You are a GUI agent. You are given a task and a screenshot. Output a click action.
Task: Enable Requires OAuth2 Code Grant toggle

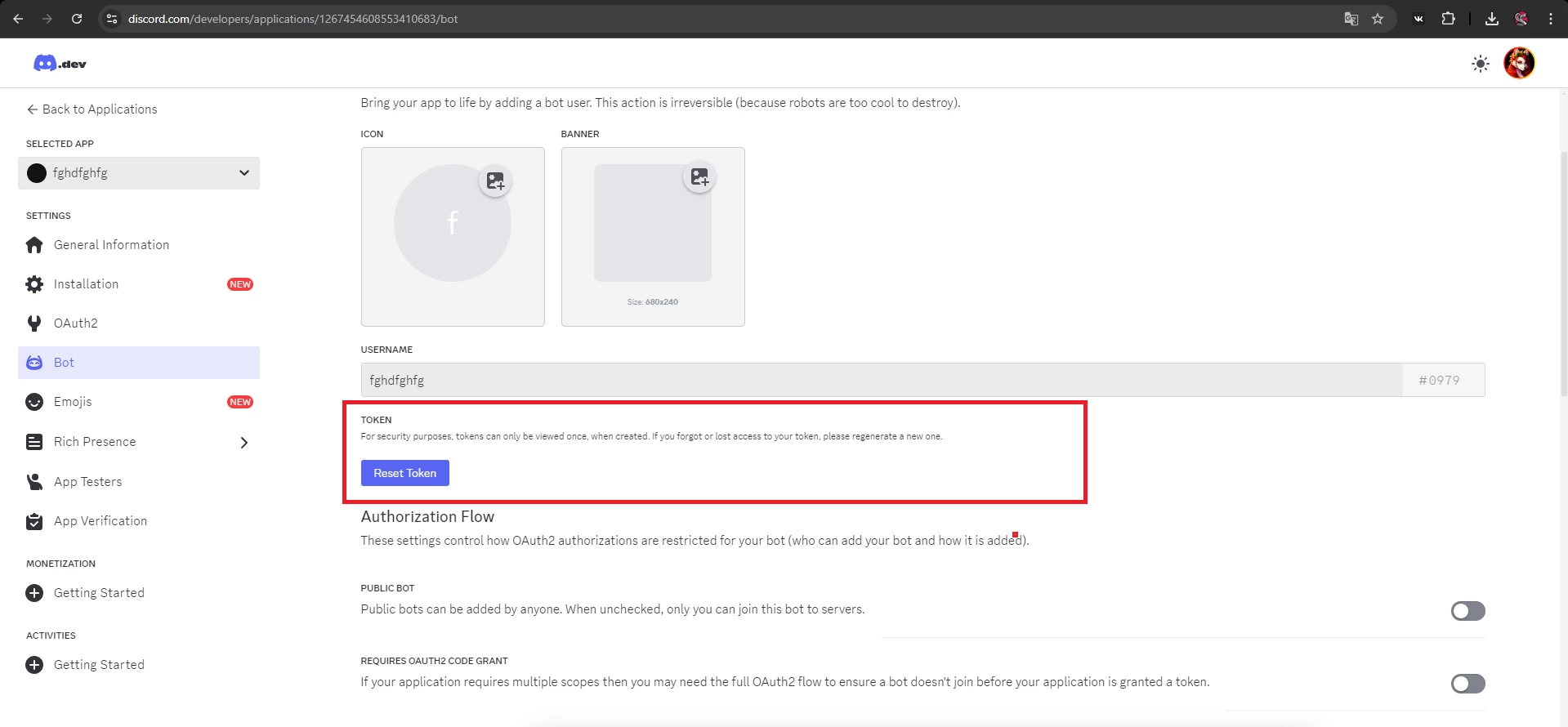[1467, 684]
